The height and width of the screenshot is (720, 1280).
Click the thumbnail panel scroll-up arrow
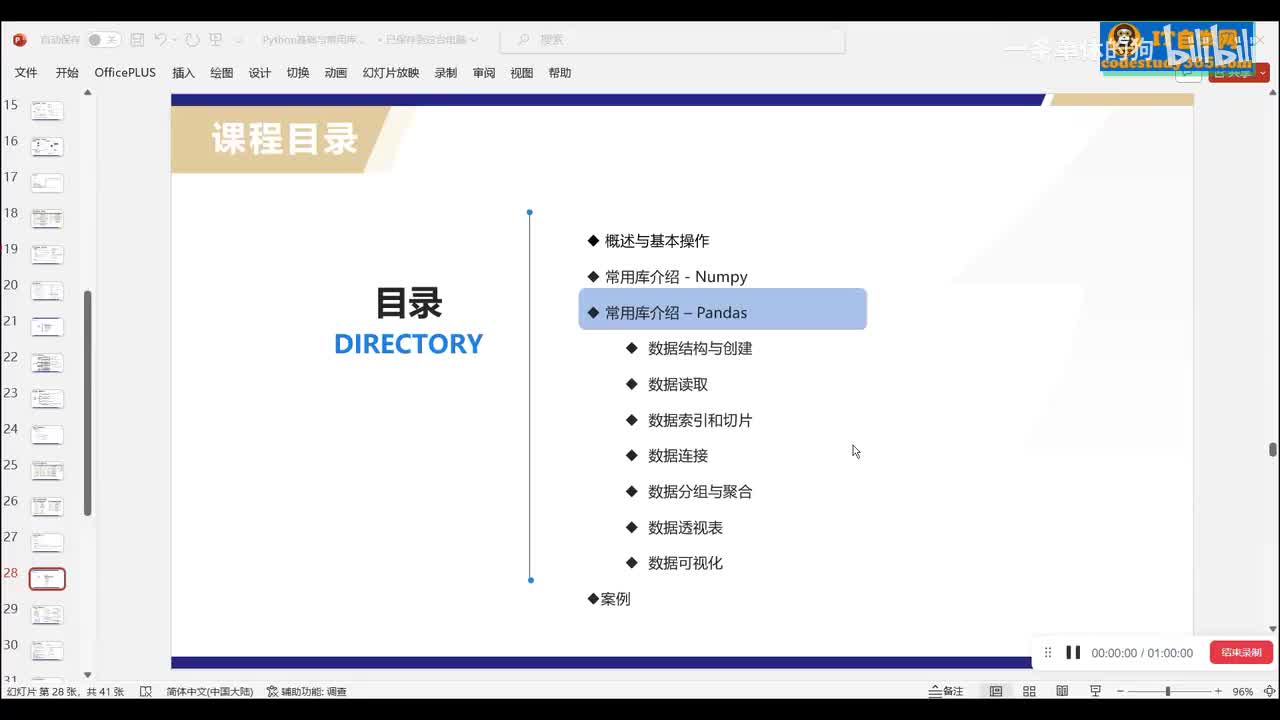tap(87, 93)
